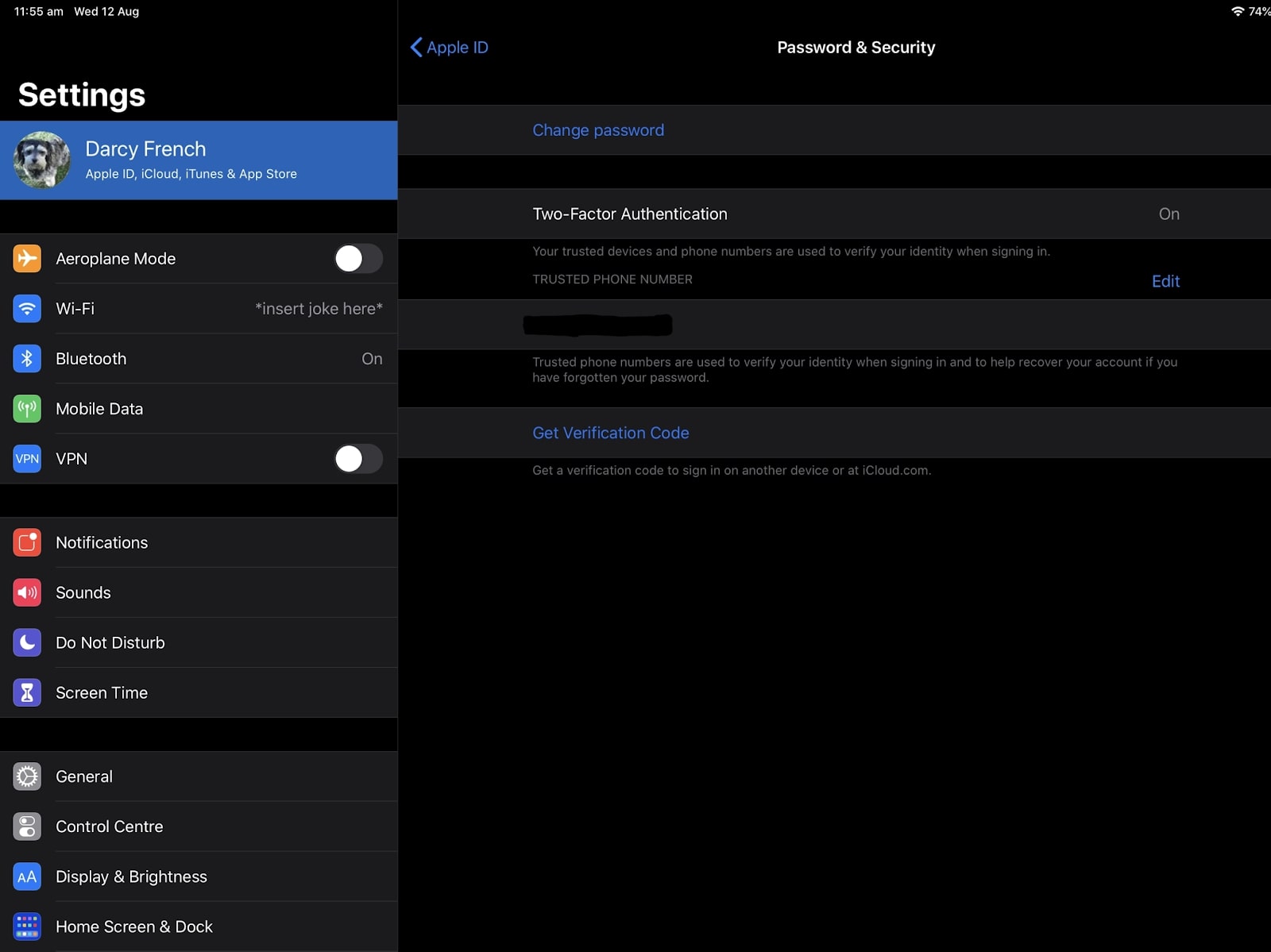The height and width of the screenshot is (952, 1271).
Task: Open Two-Factor Authentication row
Action: tap(834, 214)
